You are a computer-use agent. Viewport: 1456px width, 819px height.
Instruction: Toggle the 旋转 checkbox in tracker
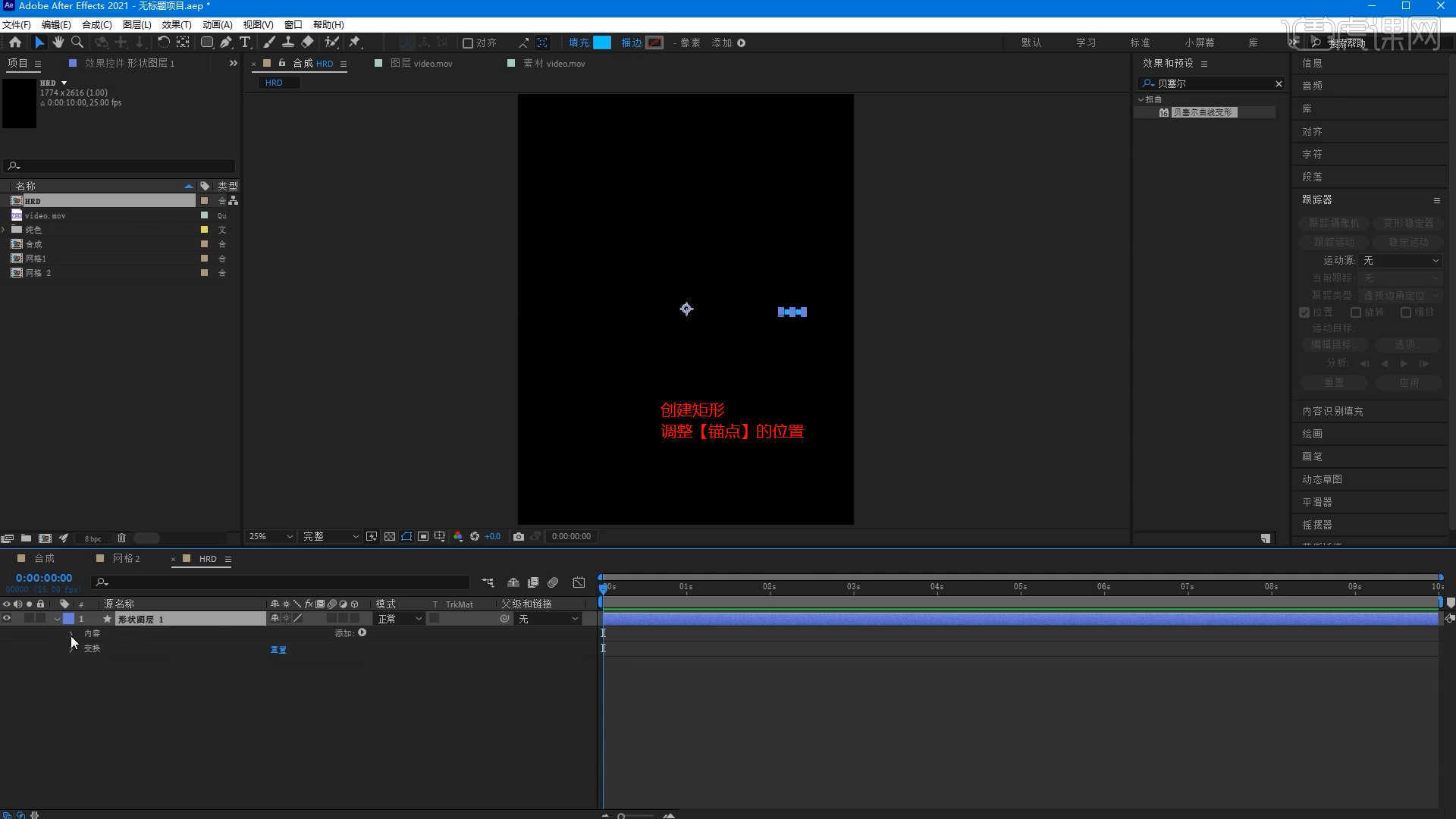coord(1356,312)
